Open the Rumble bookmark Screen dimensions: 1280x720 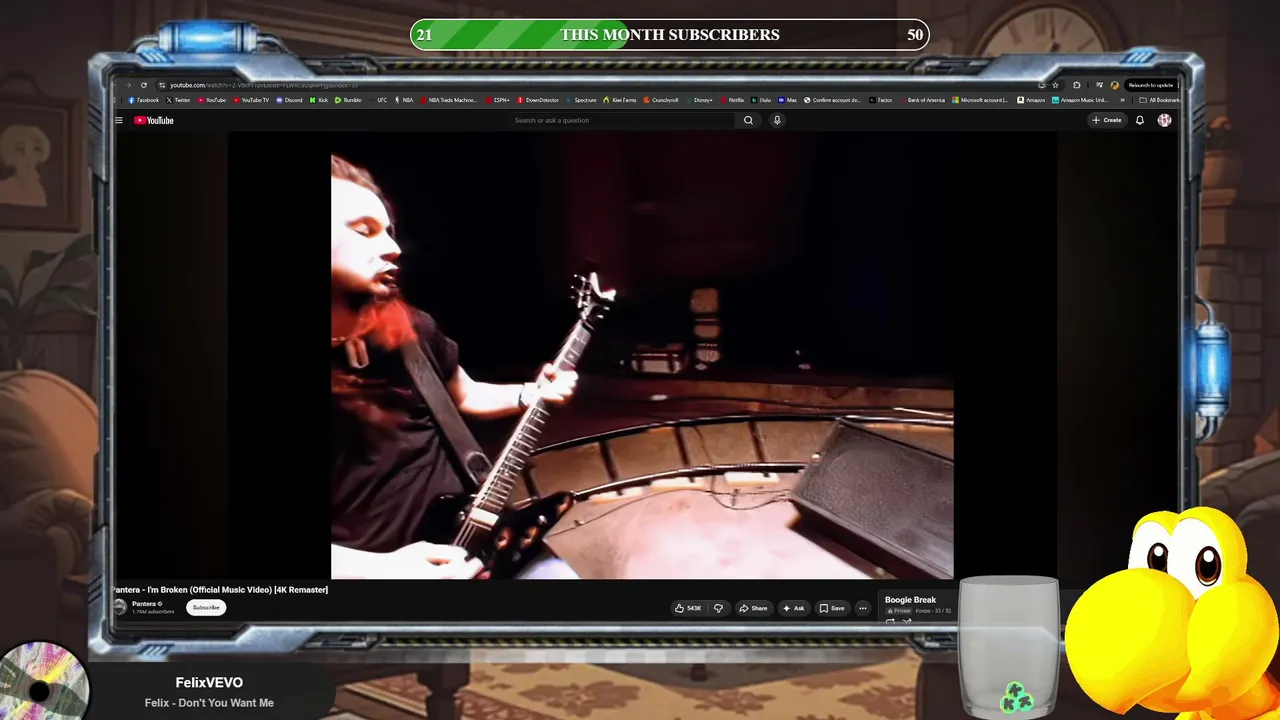(x=349, y=100)
